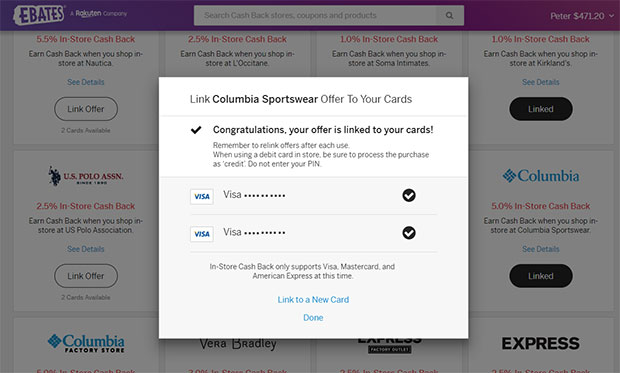
Task: Uncheck the first Visa card checkmark
Action: pos(409,195)
